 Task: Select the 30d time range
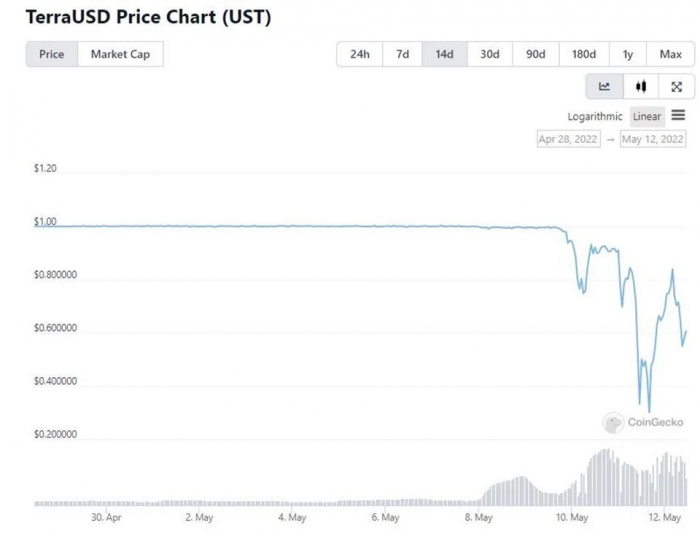489,54
